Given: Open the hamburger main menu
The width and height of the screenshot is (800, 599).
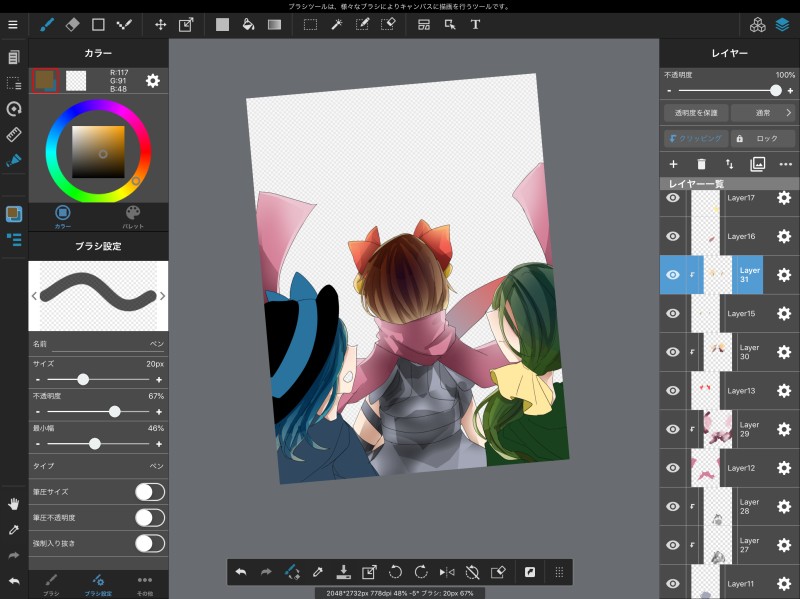Looking at the screenshot, I should (13, 24).
